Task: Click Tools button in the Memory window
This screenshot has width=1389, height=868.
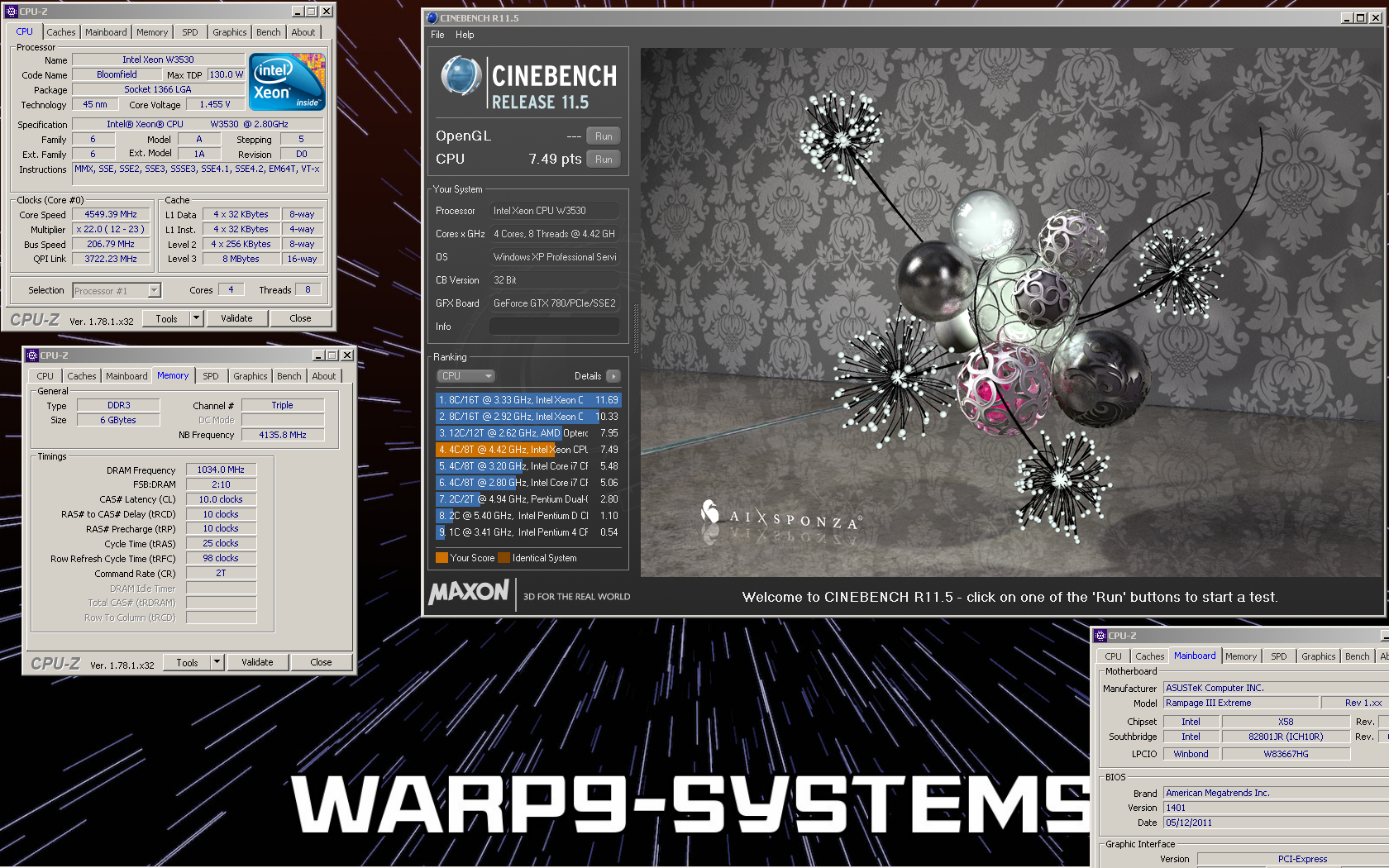Action: [187, 662]
